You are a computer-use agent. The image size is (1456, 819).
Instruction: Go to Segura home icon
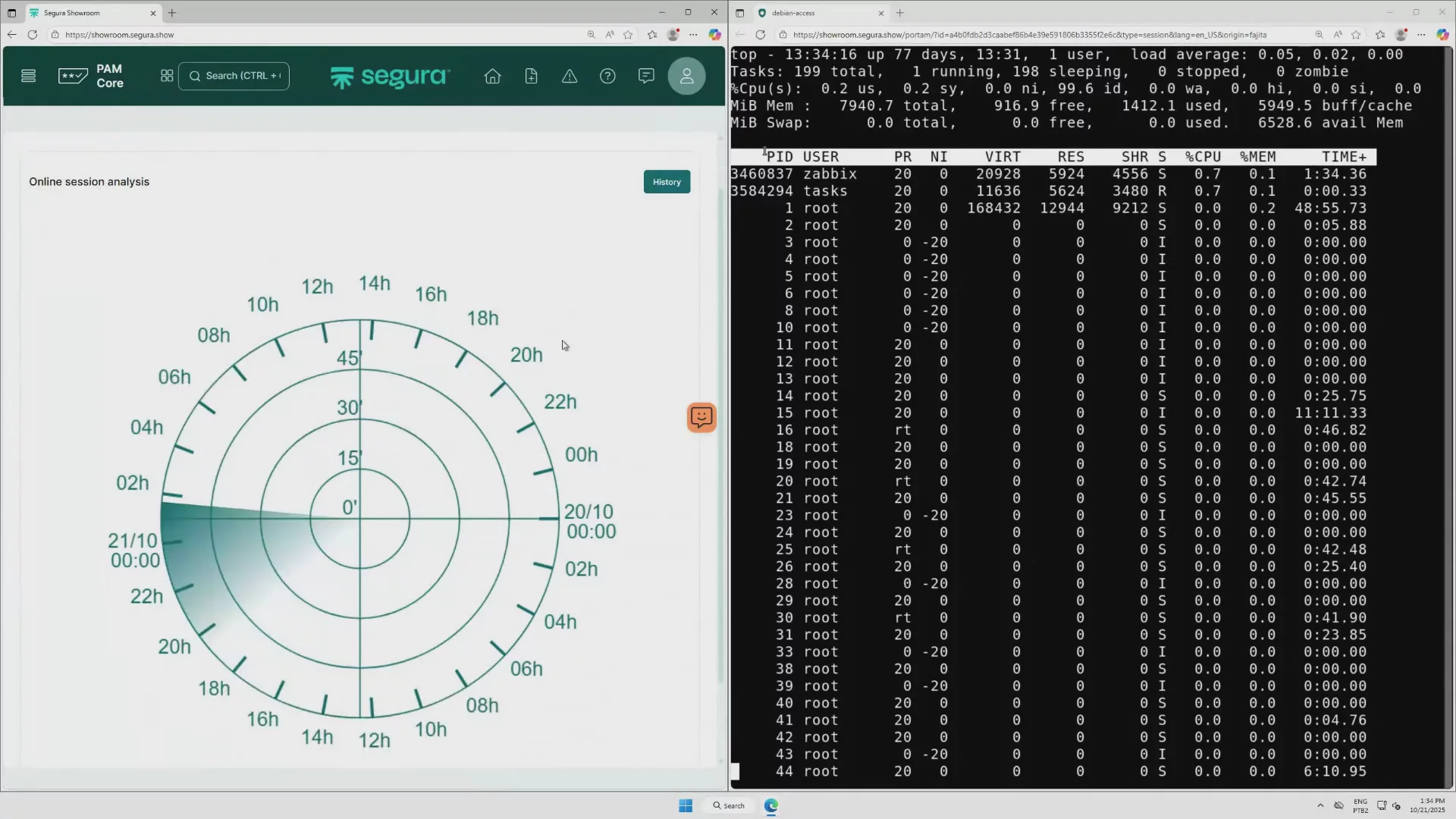point(493,76)
